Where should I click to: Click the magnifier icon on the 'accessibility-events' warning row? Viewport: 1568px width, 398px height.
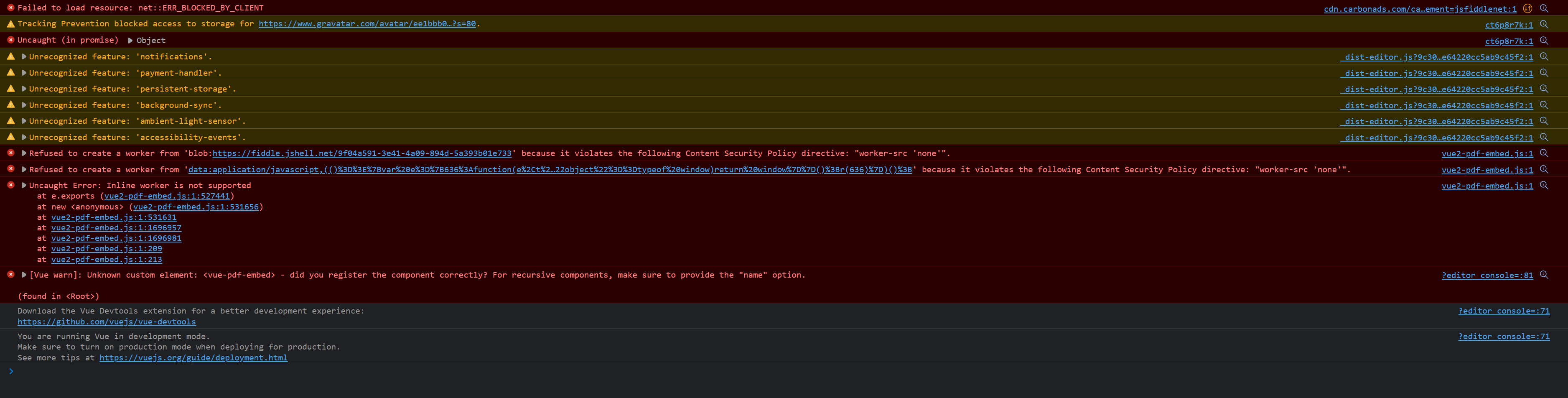pyautogui.click(x=1544, y=138)
